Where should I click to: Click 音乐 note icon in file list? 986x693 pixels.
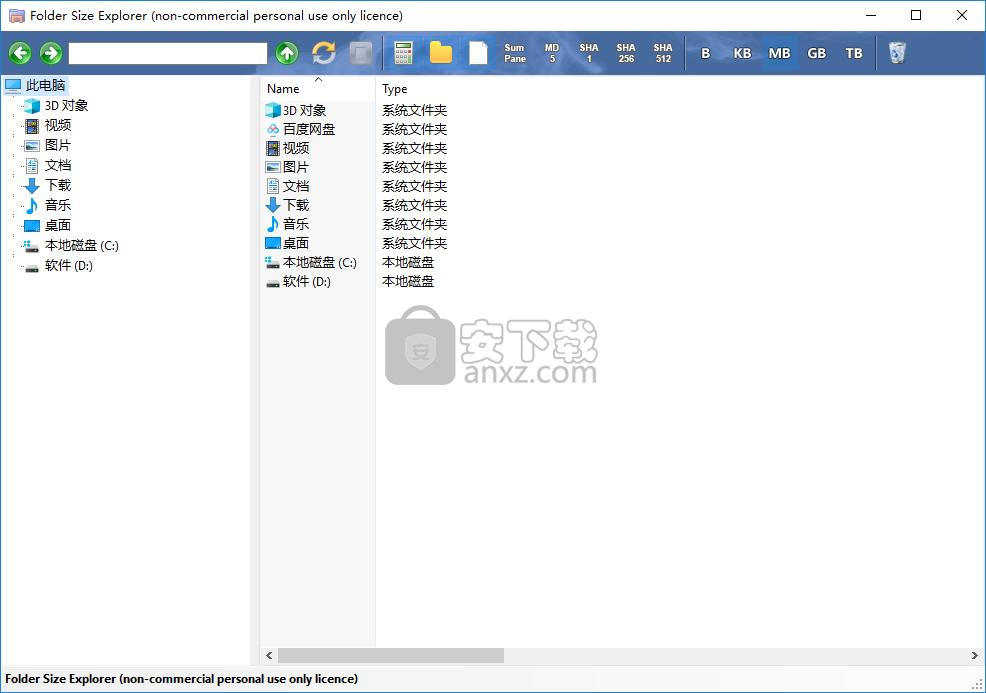click(x=272, y=224)
